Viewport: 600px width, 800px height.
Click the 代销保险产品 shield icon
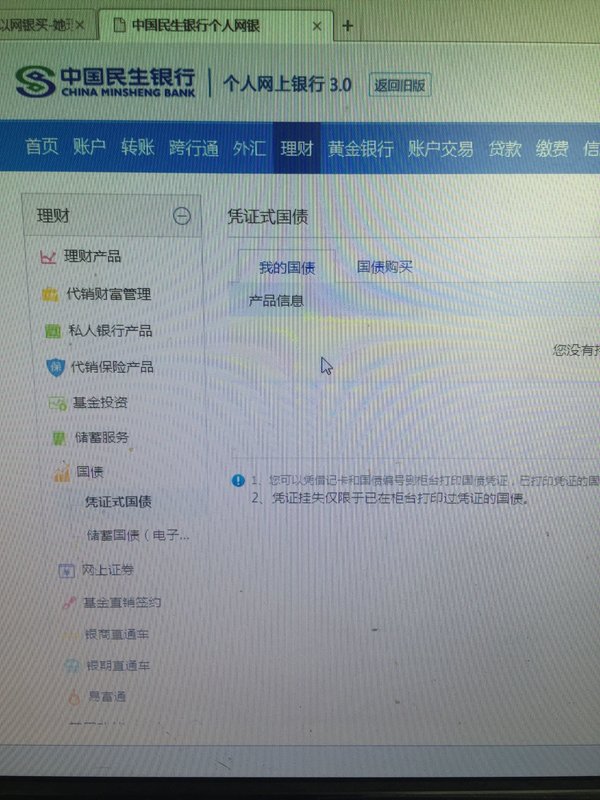pos(56,367)
